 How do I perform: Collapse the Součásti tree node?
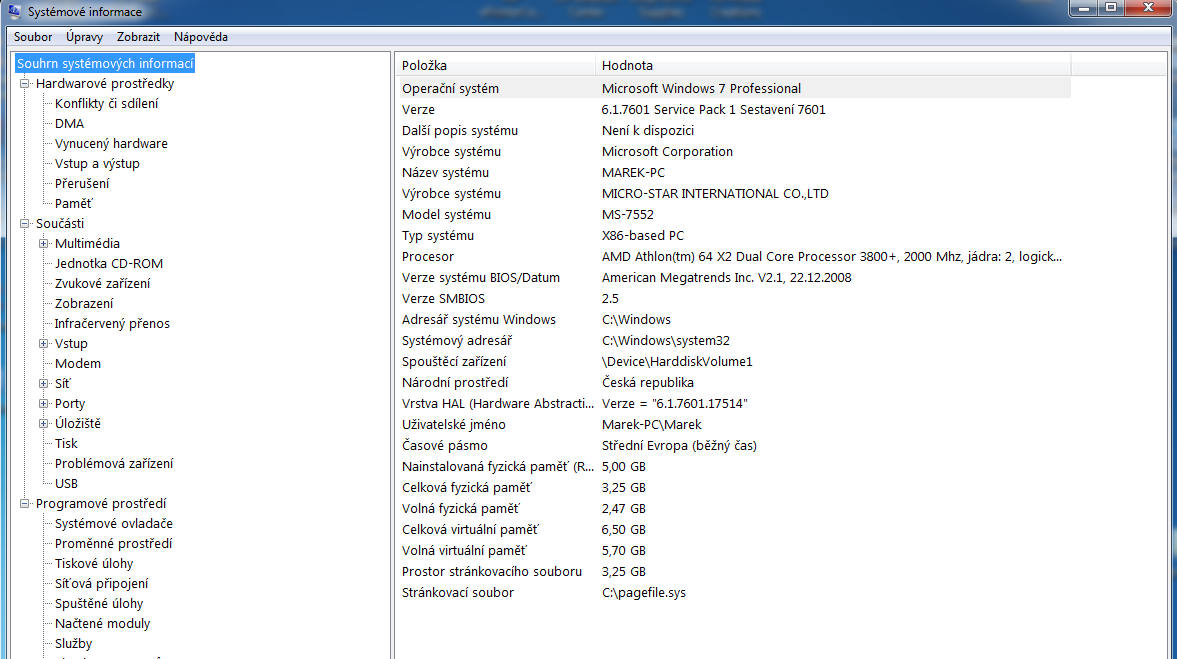[x=25, y=224]
